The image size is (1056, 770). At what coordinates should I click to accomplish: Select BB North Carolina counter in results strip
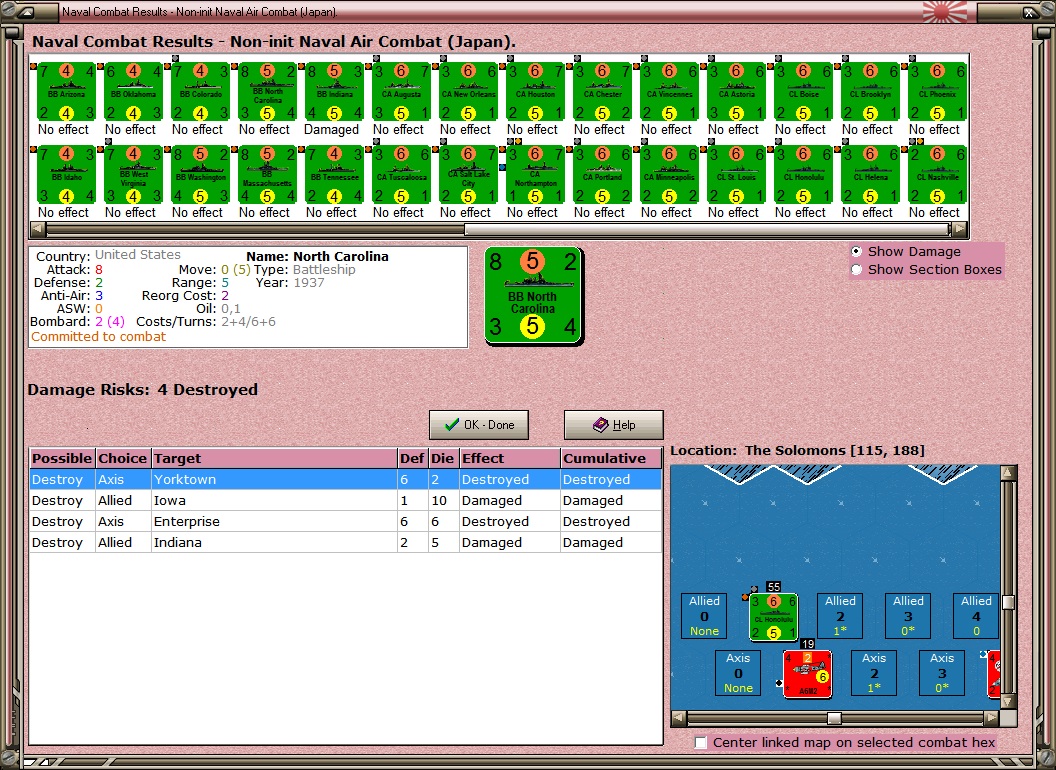click(x=267, y=92)
